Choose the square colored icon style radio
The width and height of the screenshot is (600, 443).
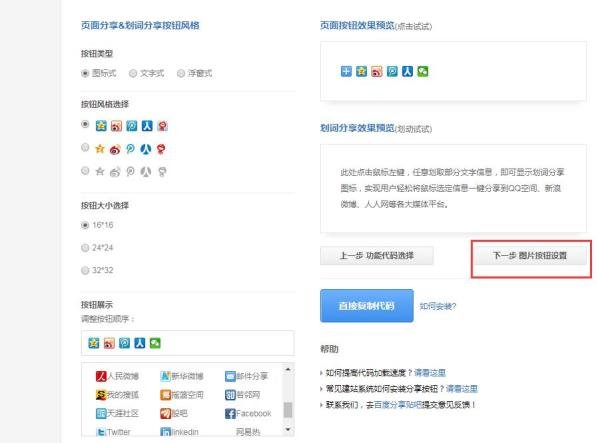[85, 124]
